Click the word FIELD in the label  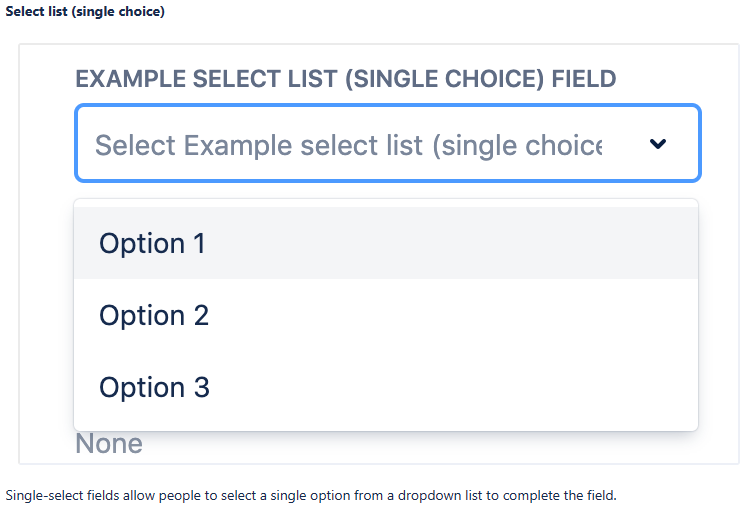click(x=584, y=79)
